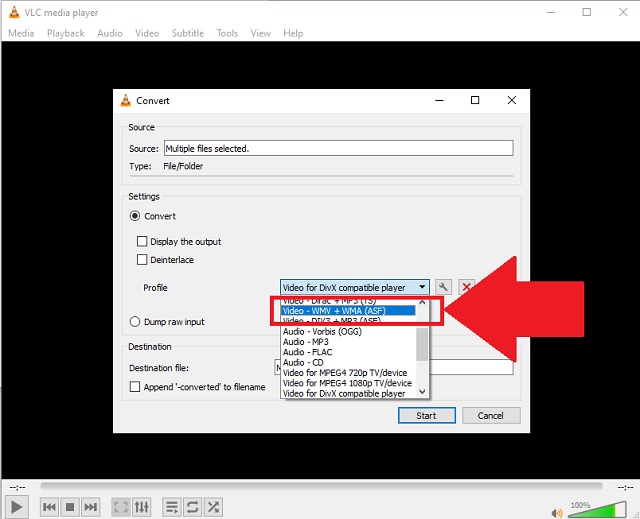Choose Audio - FLAC profile
Screen dimensions: 640x519
348,352
